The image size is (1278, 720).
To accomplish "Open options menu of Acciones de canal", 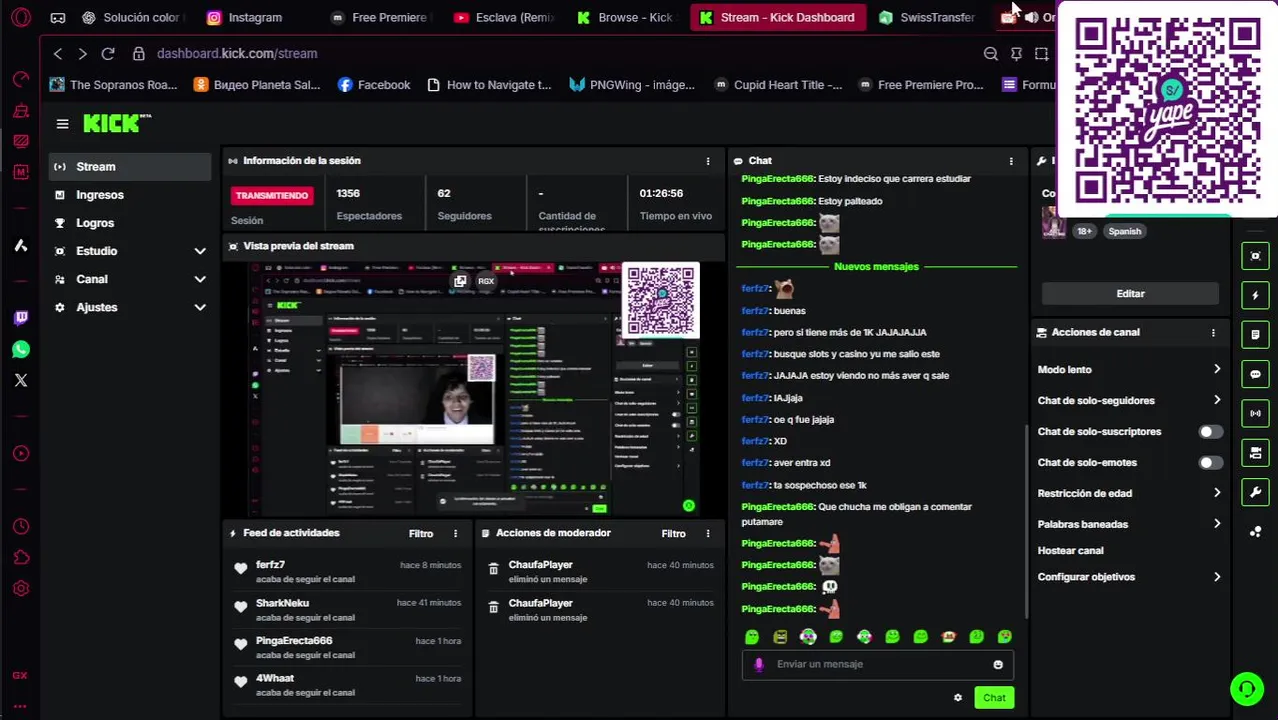I will pyautogui.click(x=1213, y=333).
